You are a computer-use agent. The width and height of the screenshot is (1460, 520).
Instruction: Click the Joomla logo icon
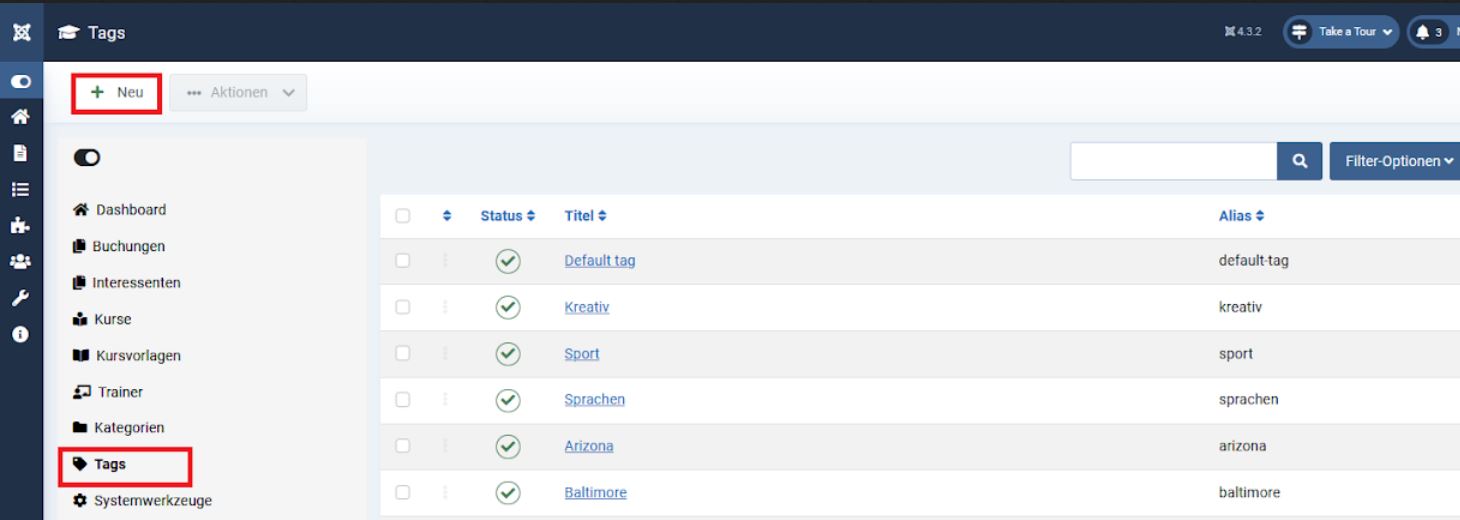click(x=21, y=33)
